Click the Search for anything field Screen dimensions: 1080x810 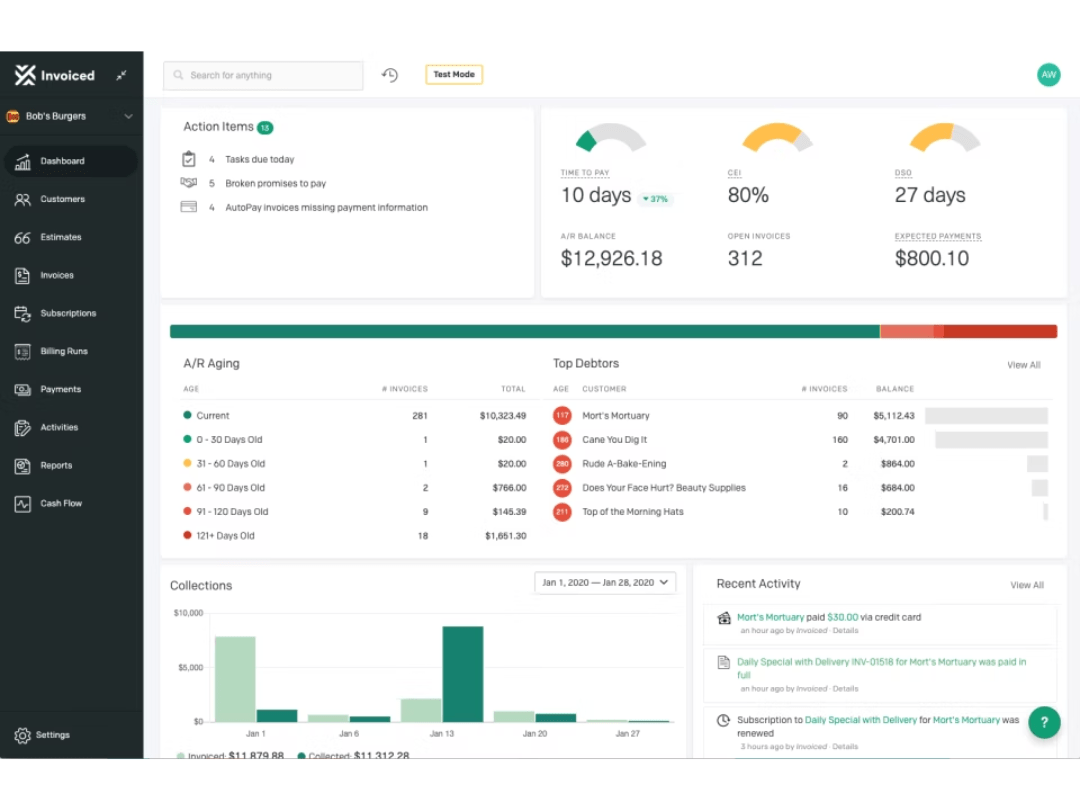[262, 74]
